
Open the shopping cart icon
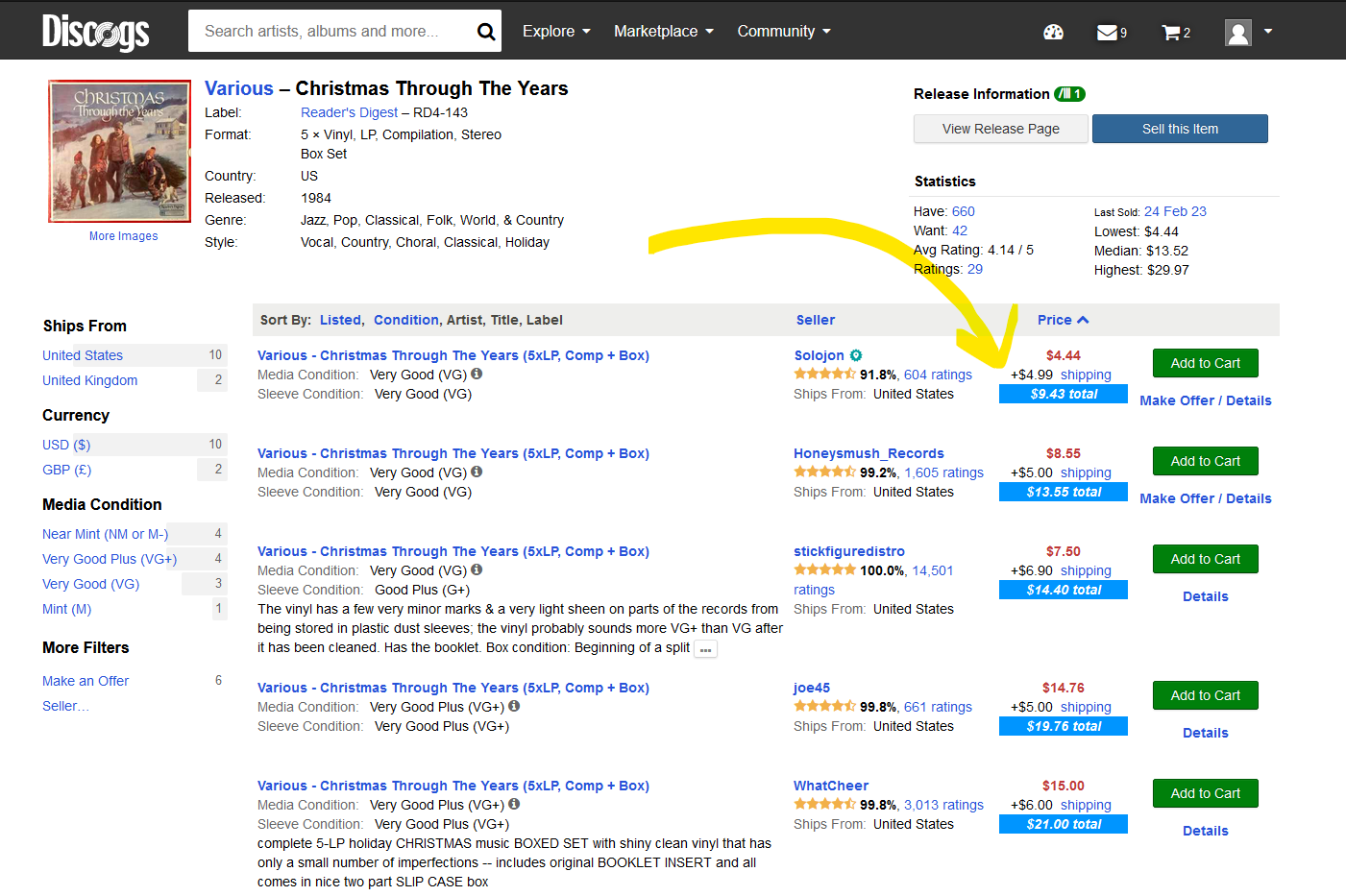[1170, 32]
